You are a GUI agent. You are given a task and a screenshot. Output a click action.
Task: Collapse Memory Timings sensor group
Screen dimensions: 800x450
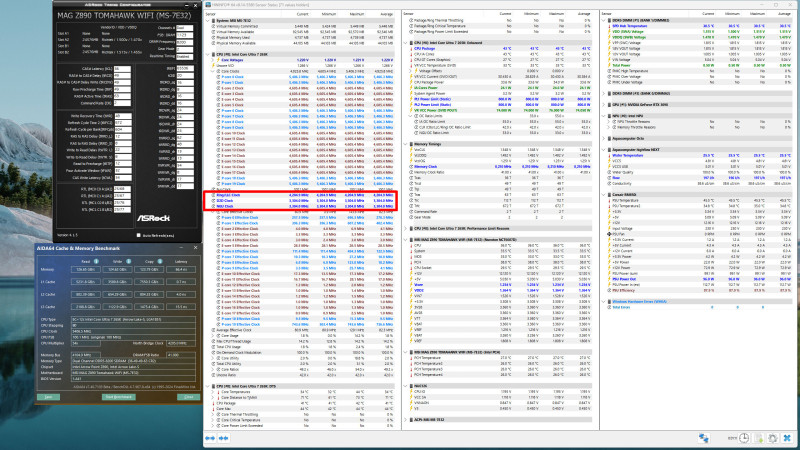406,144
